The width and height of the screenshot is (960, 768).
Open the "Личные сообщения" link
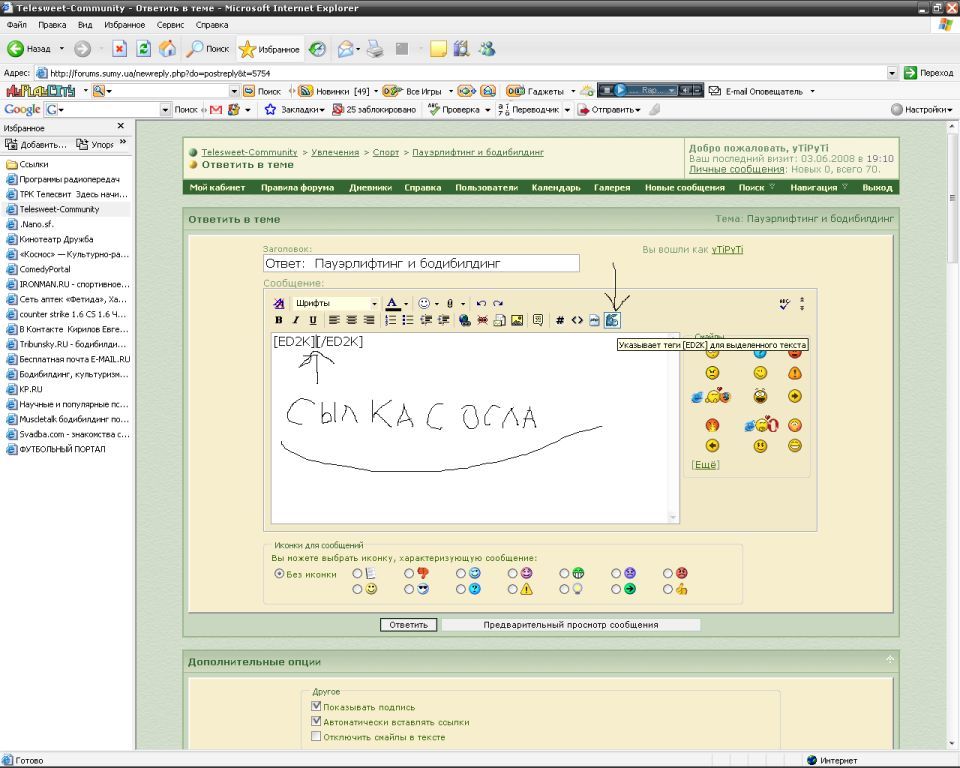pos(736,170)
